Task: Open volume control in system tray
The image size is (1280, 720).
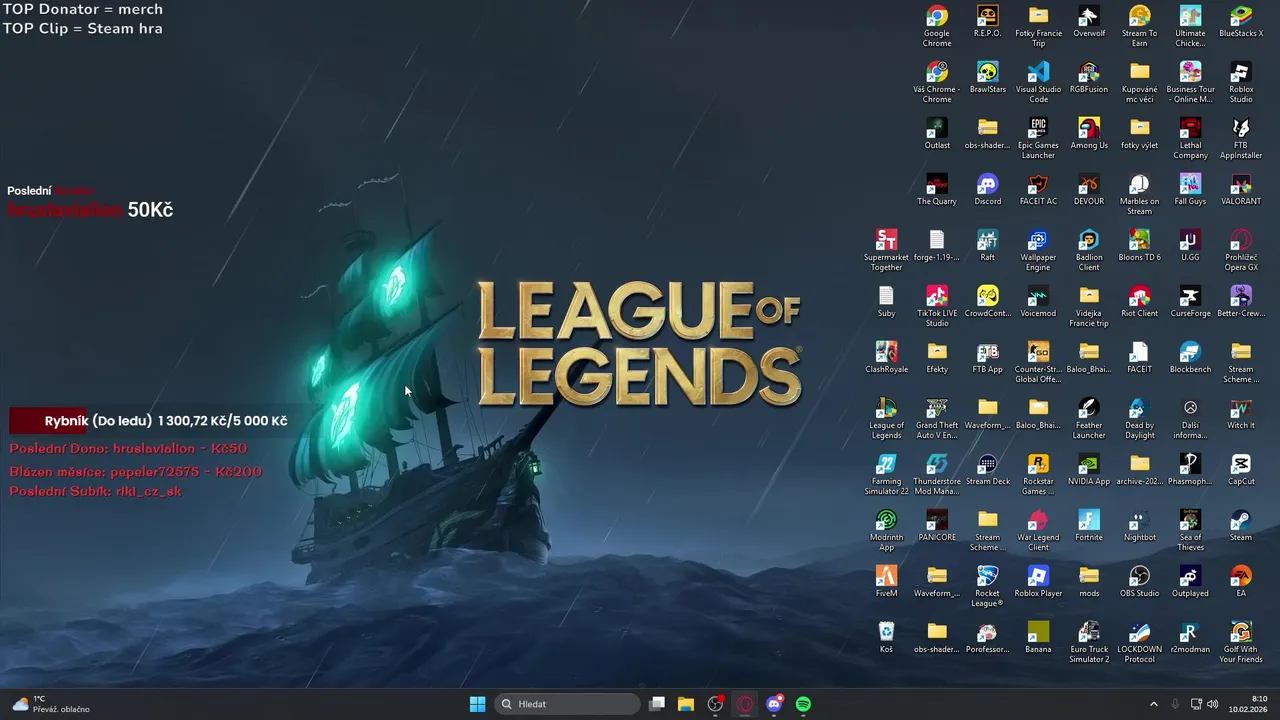Action: [x=1213, y=704]
